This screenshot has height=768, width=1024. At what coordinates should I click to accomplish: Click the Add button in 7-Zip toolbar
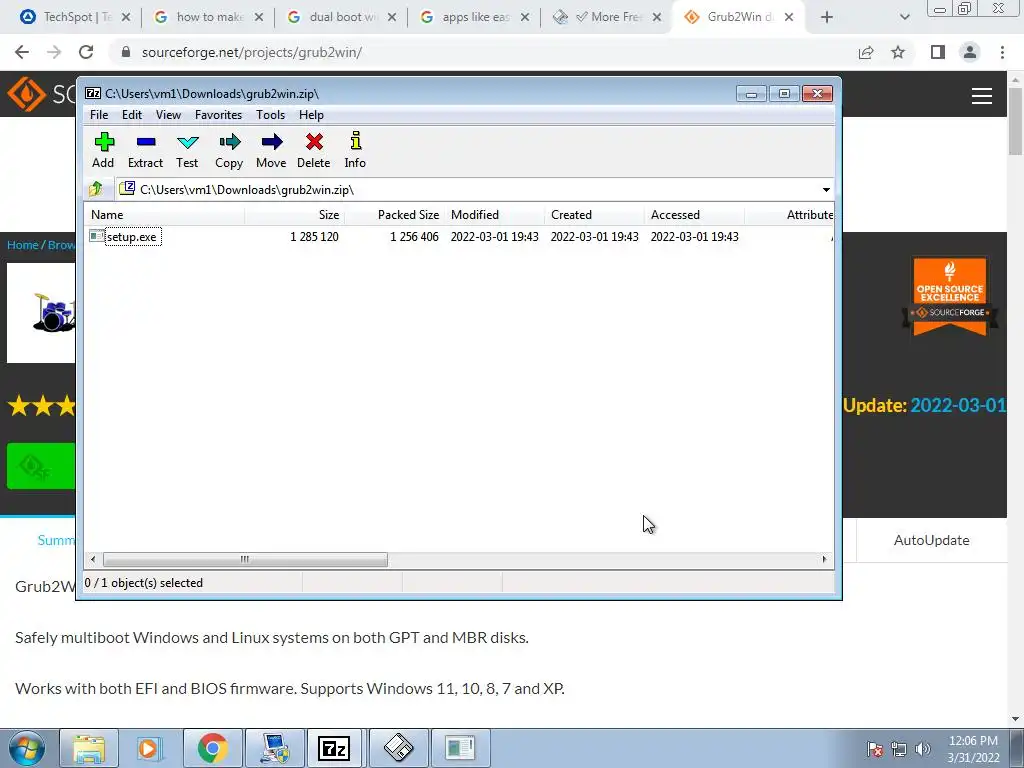coord(103,151)
